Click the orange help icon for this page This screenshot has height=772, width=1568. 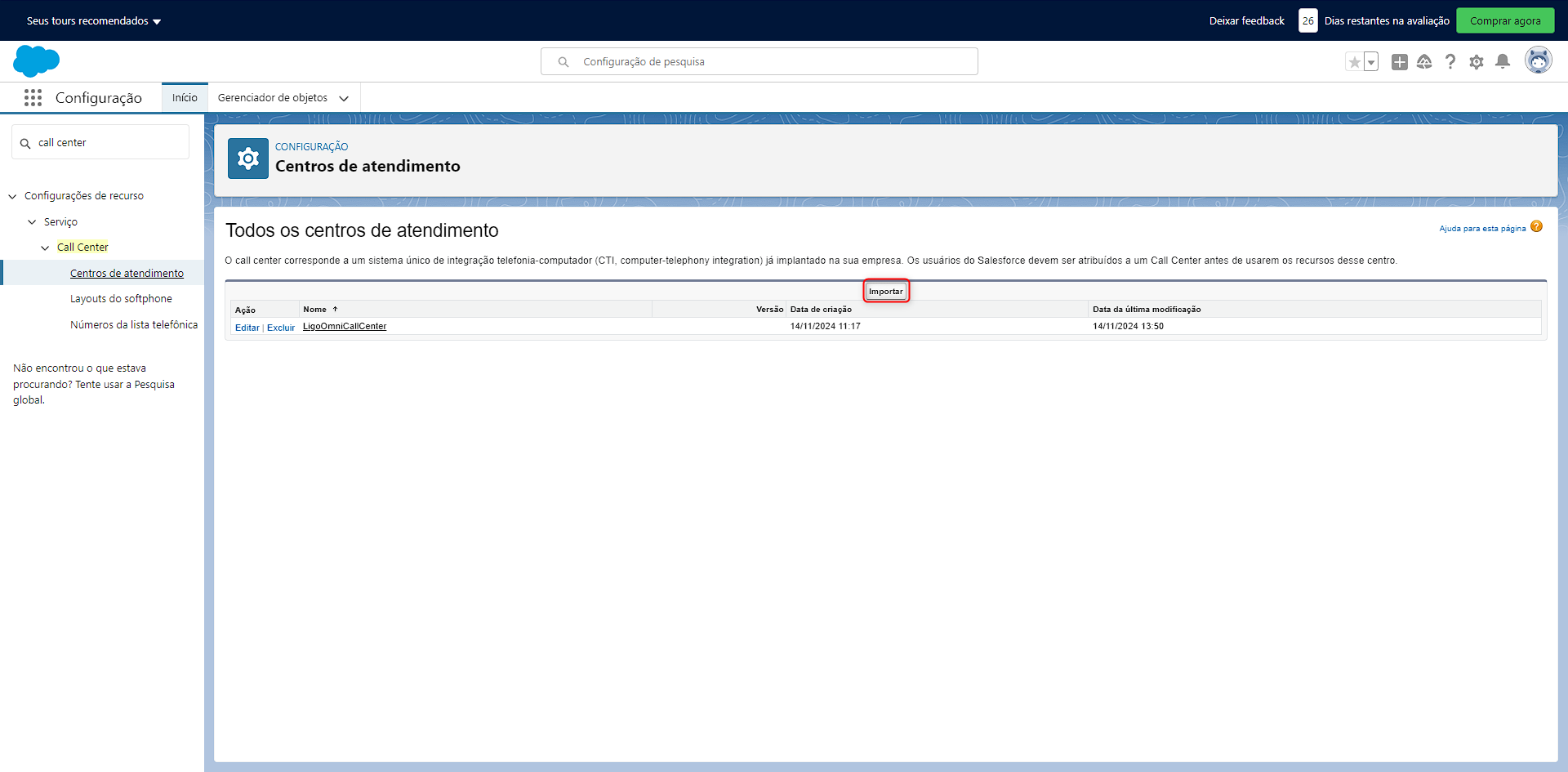(x=1537, y=227)
